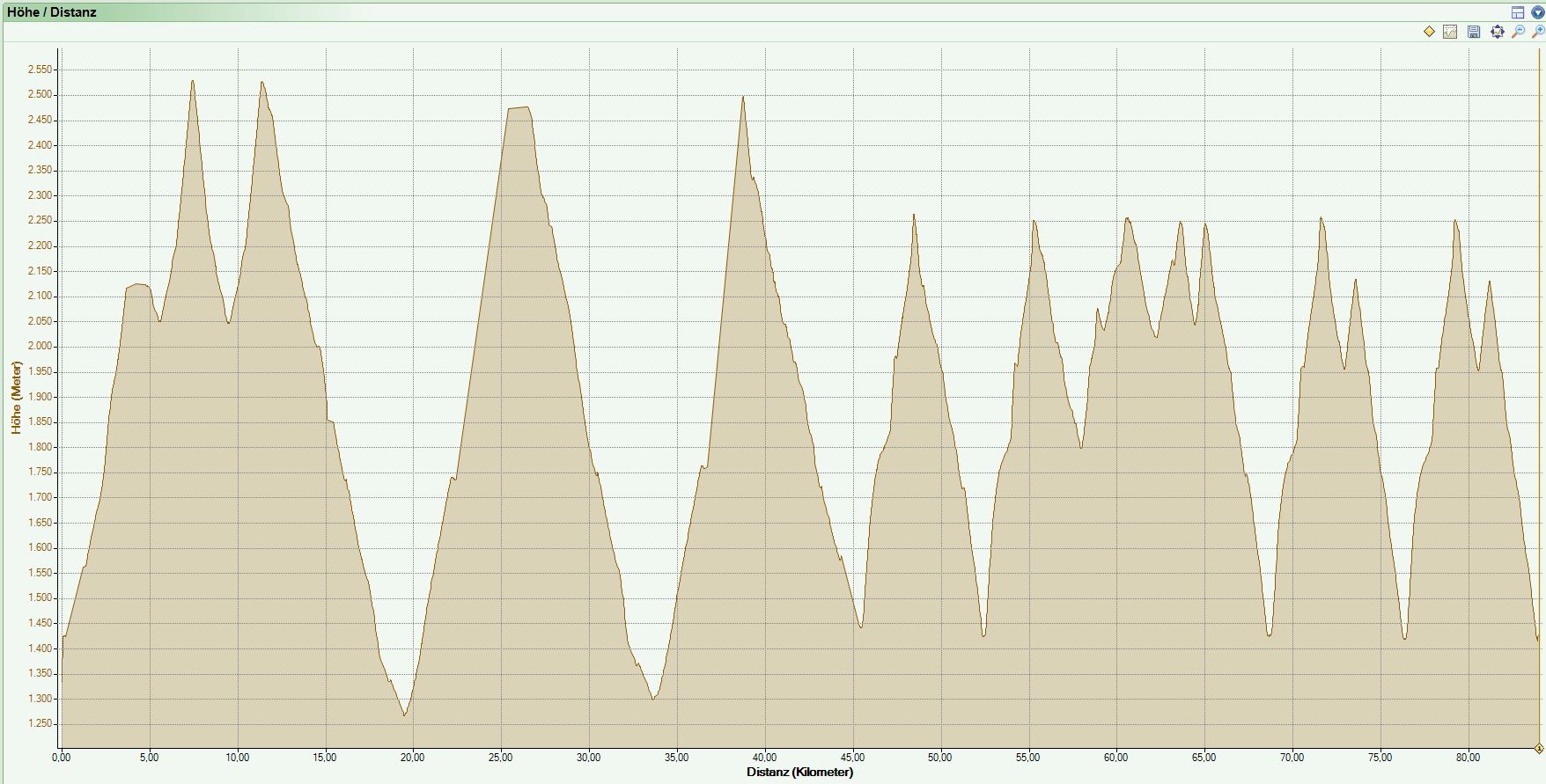Click the 40,00 tick label on distance axis
This screenshot has height=784, width=1546.
764,758
